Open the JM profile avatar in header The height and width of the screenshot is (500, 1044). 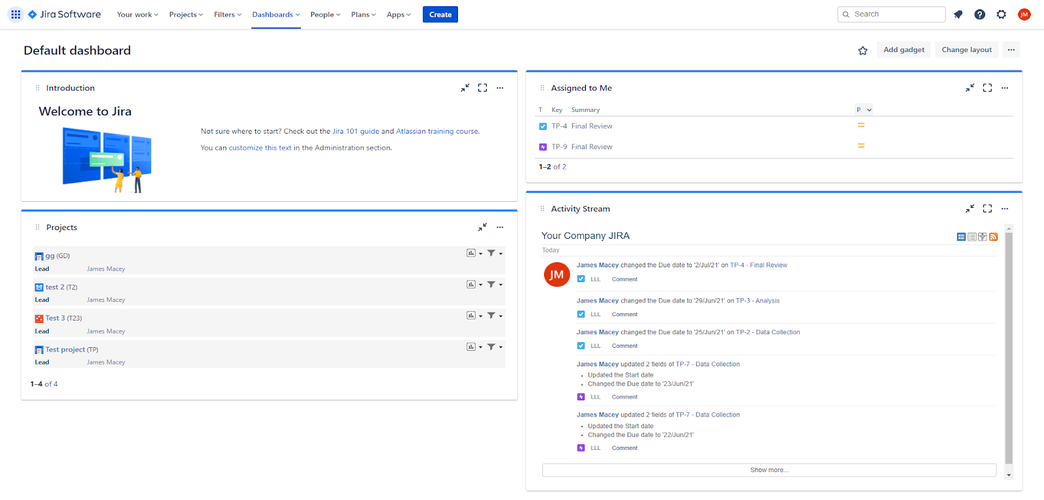coord(1024,14)
